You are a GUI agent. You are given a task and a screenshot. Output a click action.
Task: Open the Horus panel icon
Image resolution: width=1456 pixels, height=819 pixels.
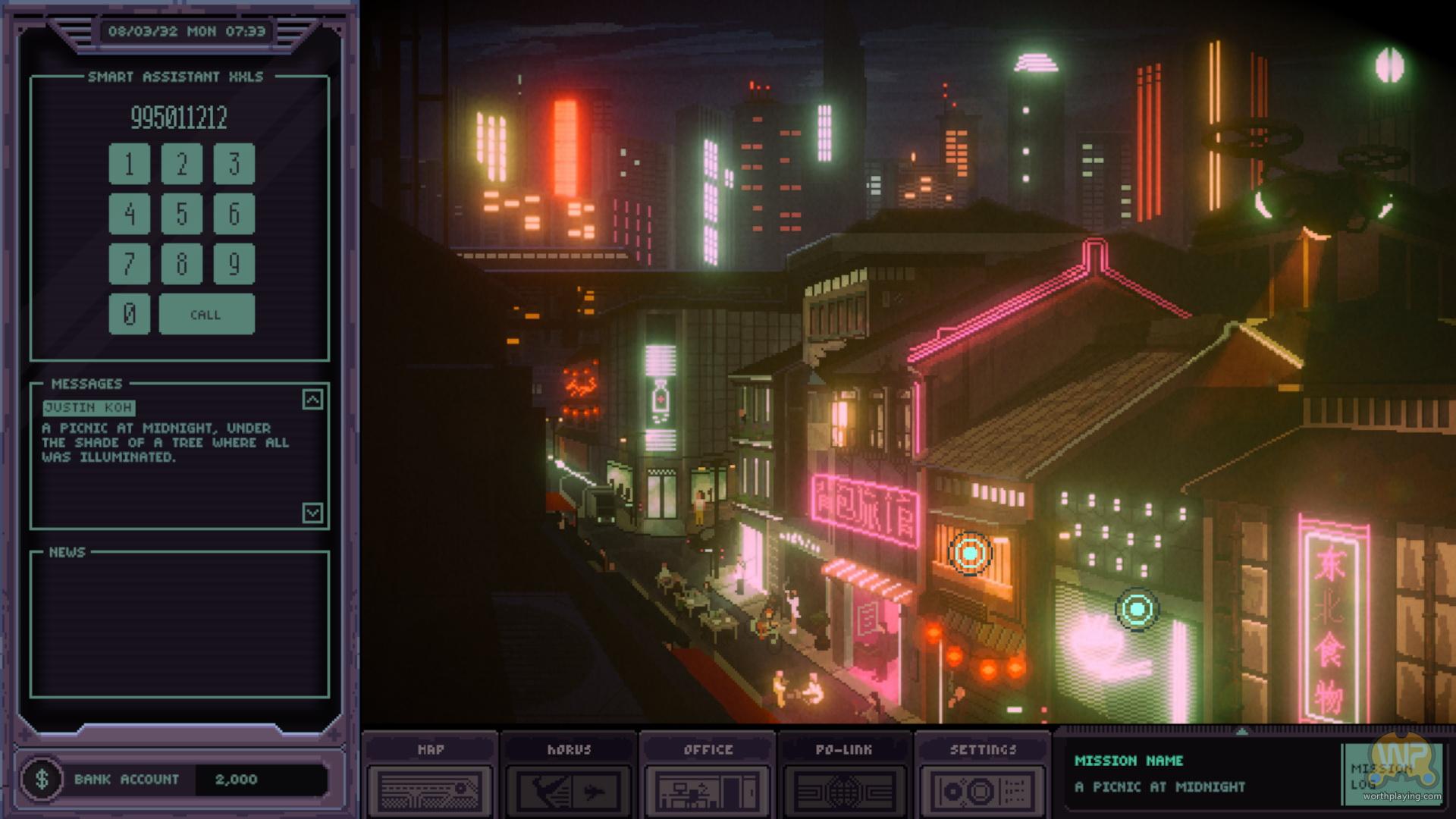click(x=569, y=791)
